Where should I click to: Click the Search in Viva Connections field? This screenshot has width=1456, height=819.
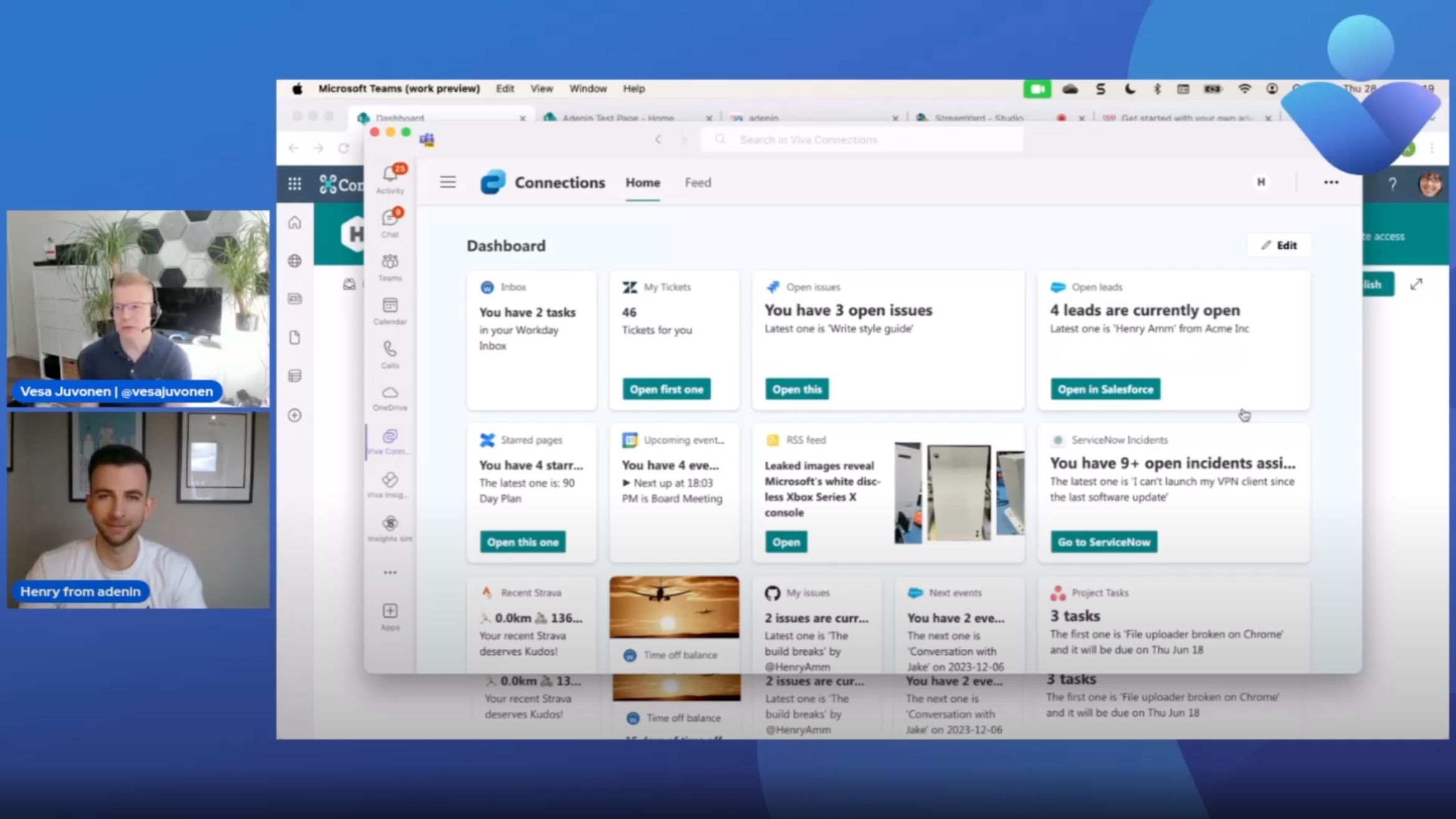862,140
